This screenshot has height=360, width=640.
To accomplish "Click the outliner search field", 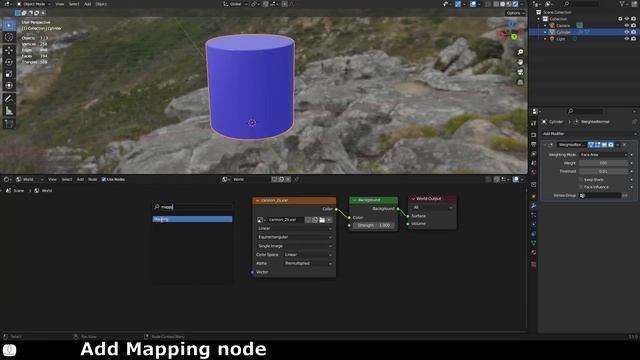I will [x=581, y=4].
